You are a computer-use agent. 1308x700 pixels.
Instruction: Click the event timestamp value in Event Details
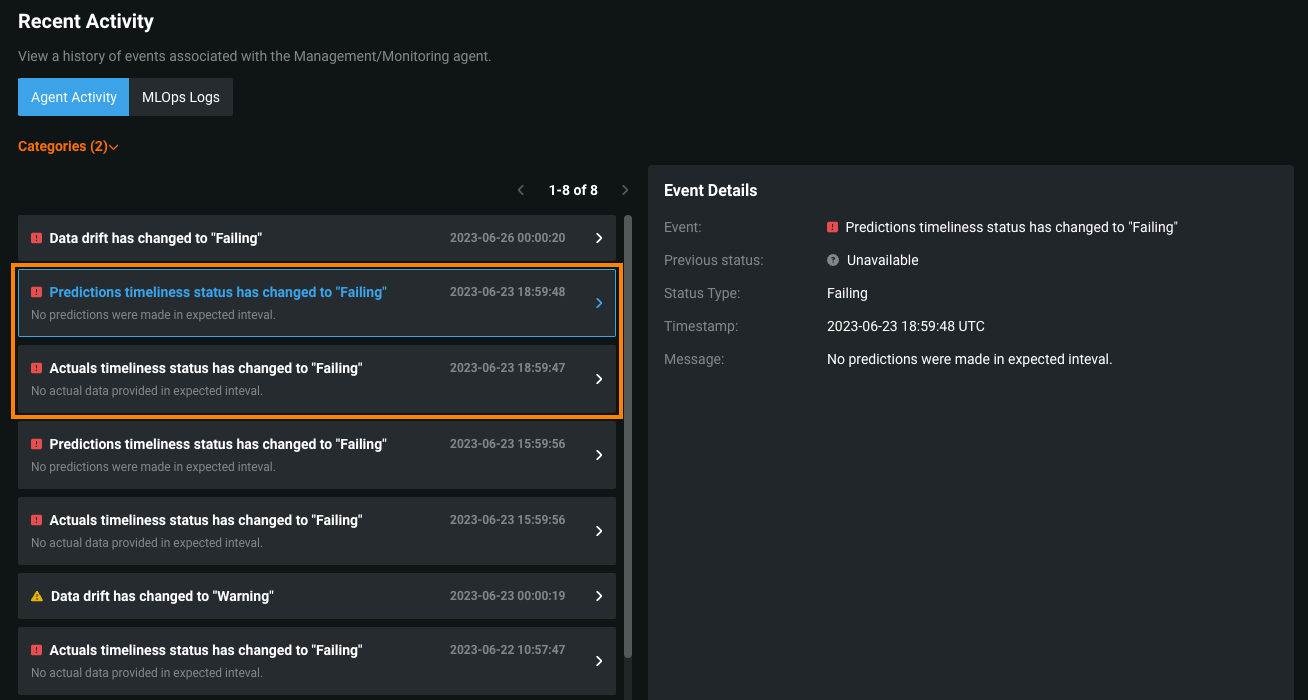[x=905, y=326]
